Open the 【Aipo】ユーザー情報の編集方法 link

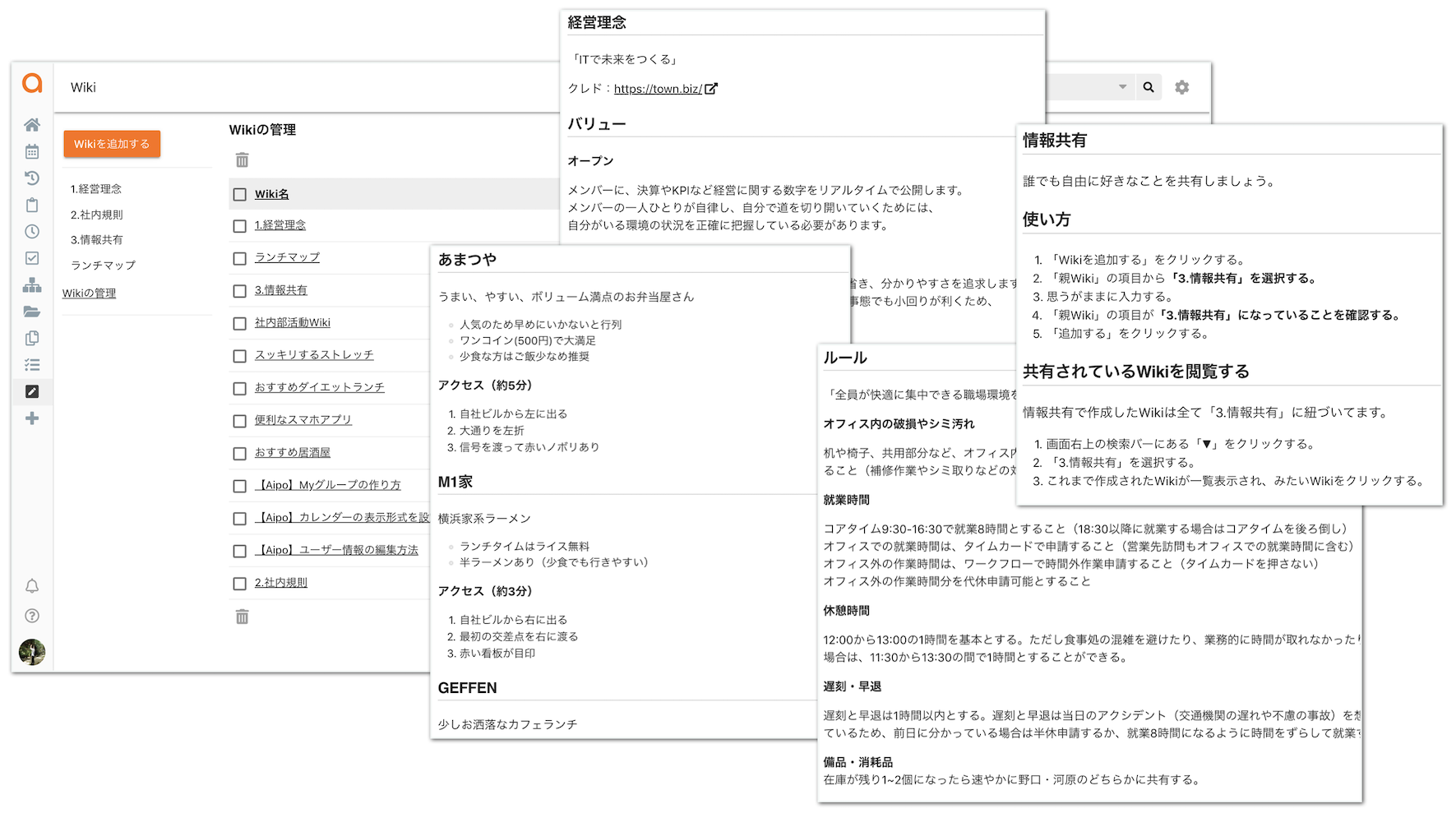336,550
